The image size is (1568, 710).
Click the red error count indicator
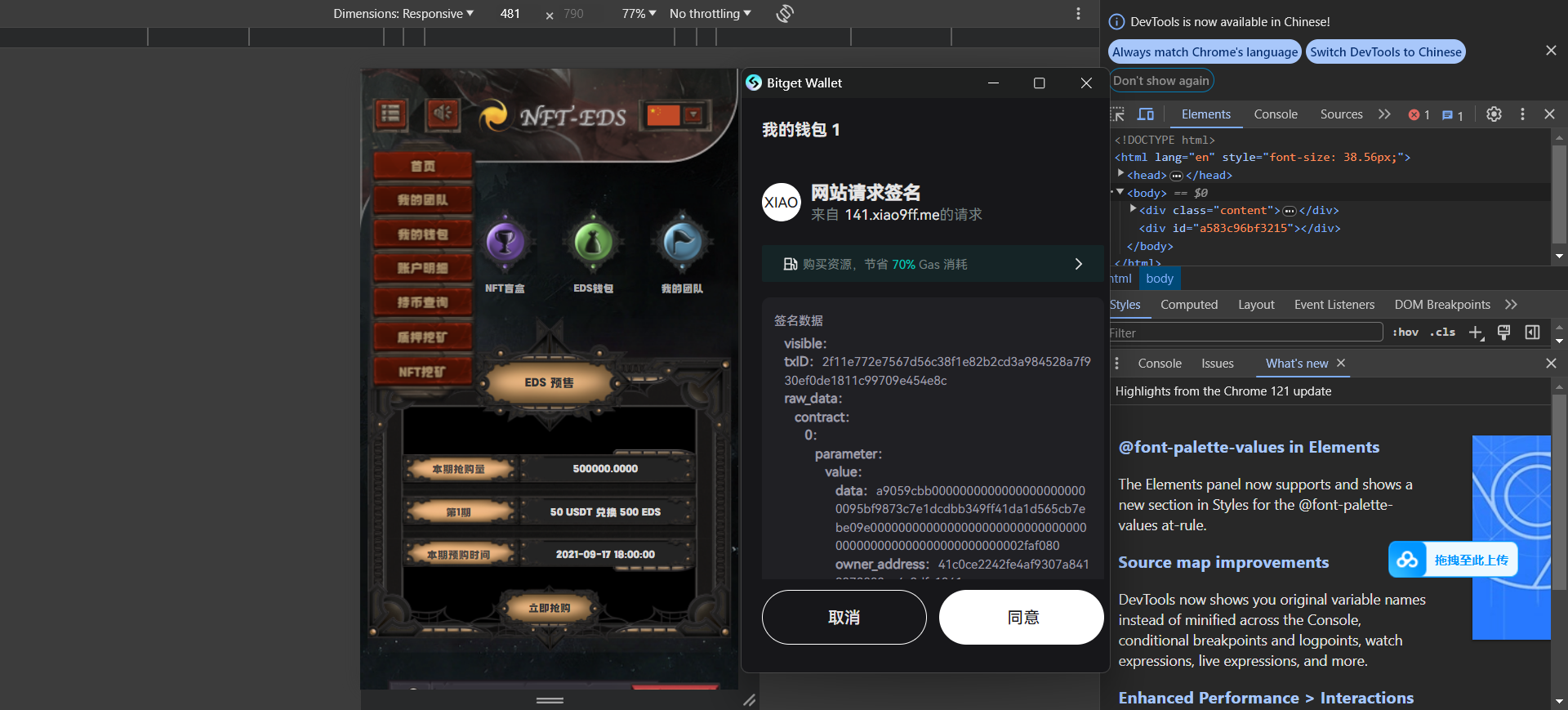pos(1419,115)
